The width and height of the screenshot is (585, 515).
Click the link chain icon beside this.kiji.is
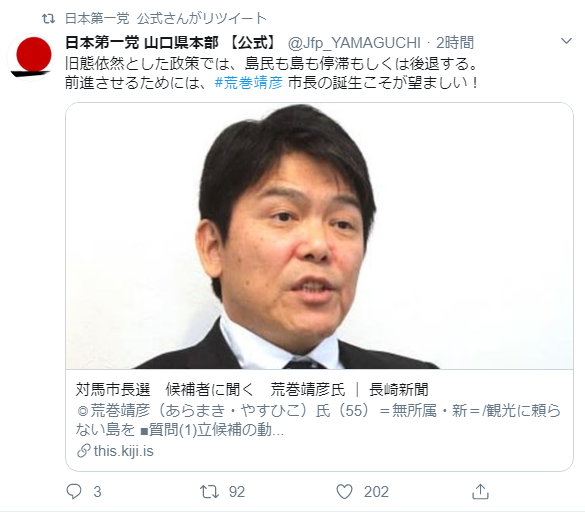(x=84, y=451)
